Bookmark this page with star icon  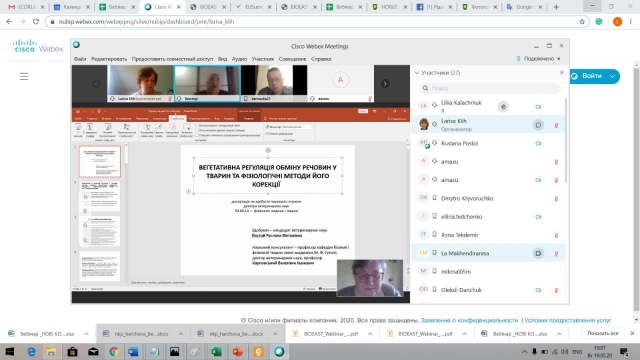pyautogui.click(x=582, y=22)
